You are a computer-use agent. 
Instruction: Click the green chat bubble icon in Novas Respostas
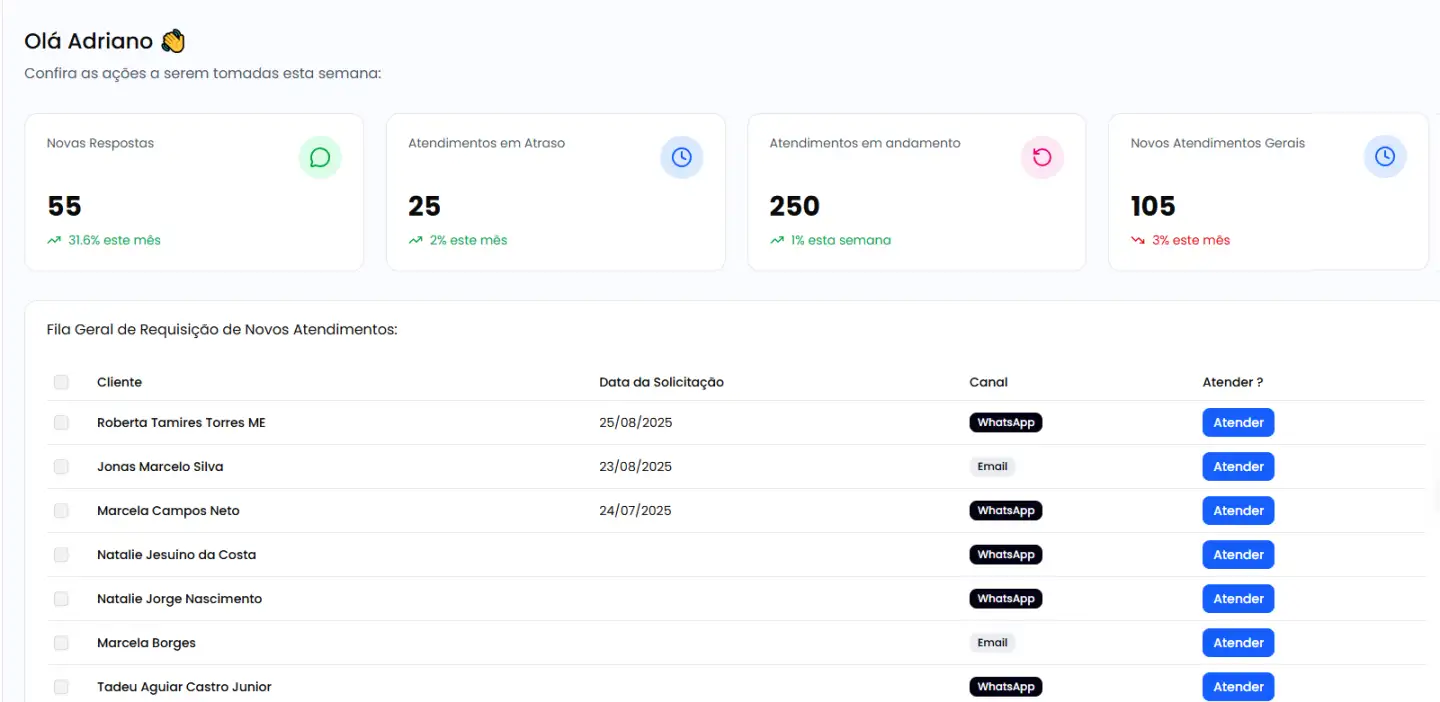tap(320, 158)
